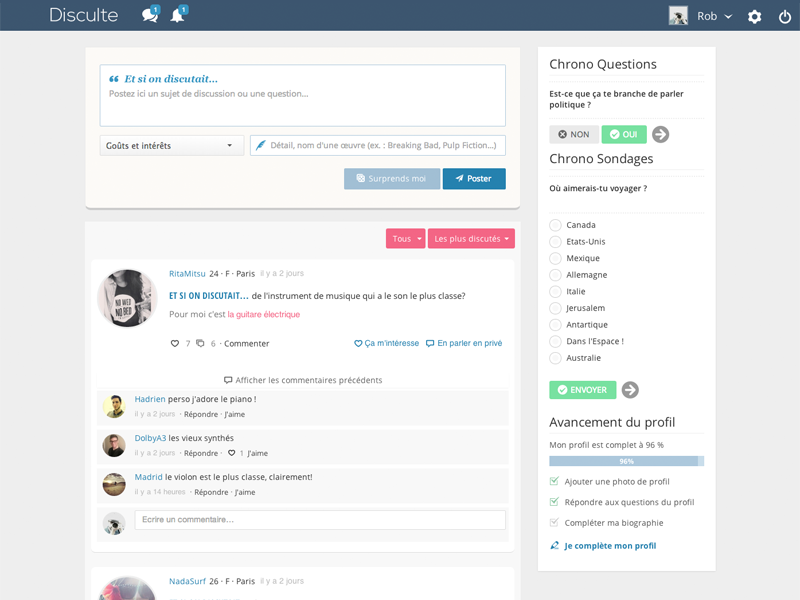Open Hadrien's avatar

click(x=114, y=406)
